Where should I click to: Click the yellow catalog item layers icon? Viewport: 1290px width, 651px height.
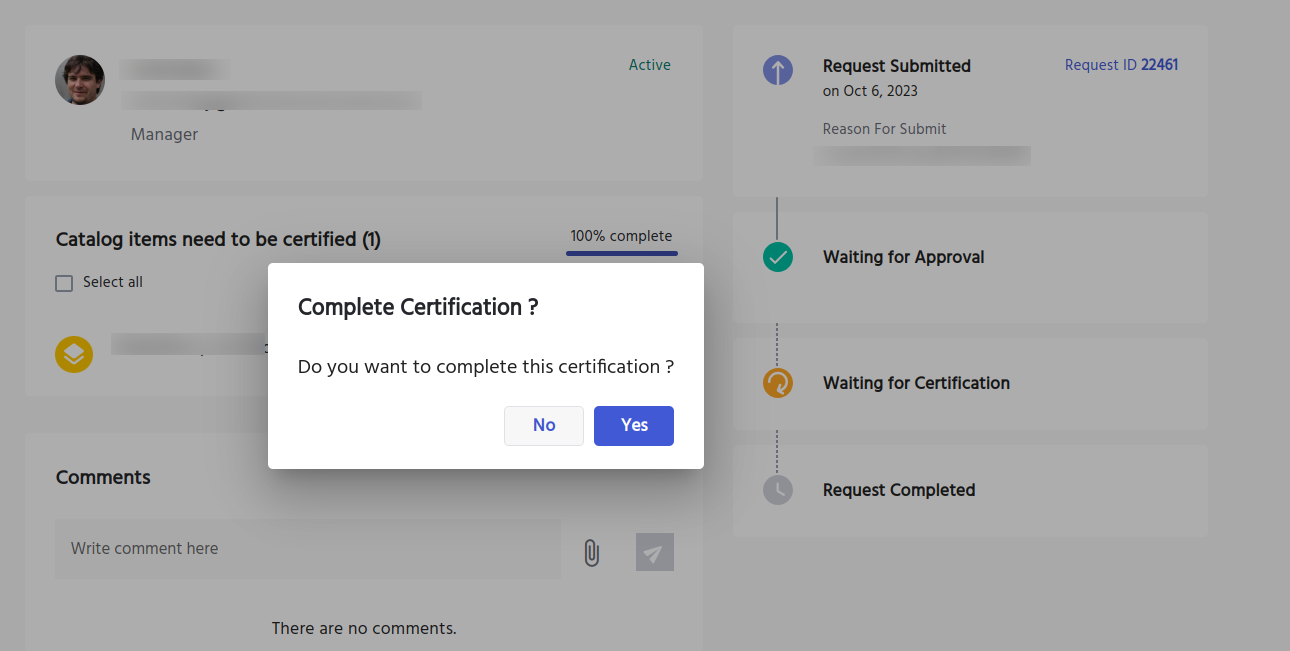[74, 354]
